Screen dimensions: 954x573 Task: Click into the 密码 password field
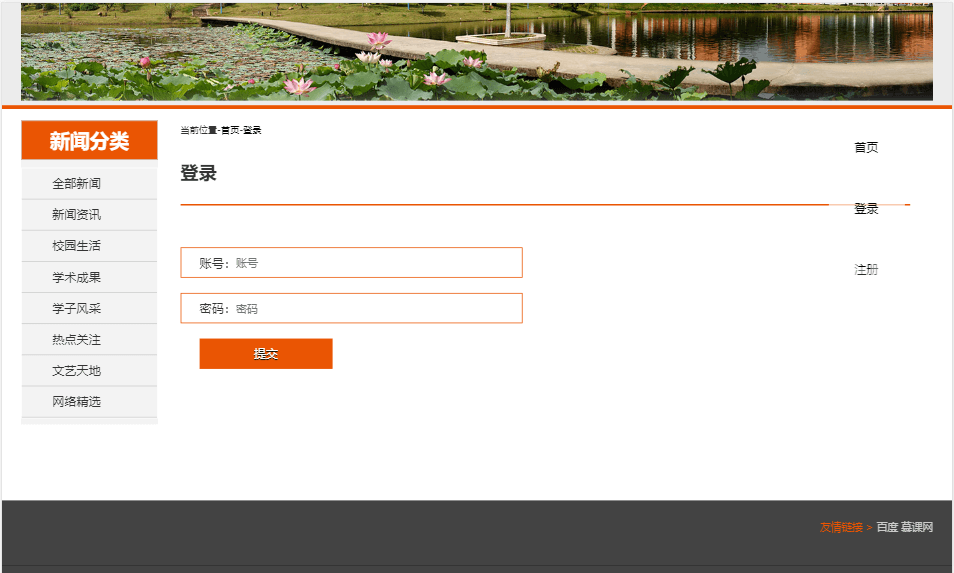(x=375, y=309)
